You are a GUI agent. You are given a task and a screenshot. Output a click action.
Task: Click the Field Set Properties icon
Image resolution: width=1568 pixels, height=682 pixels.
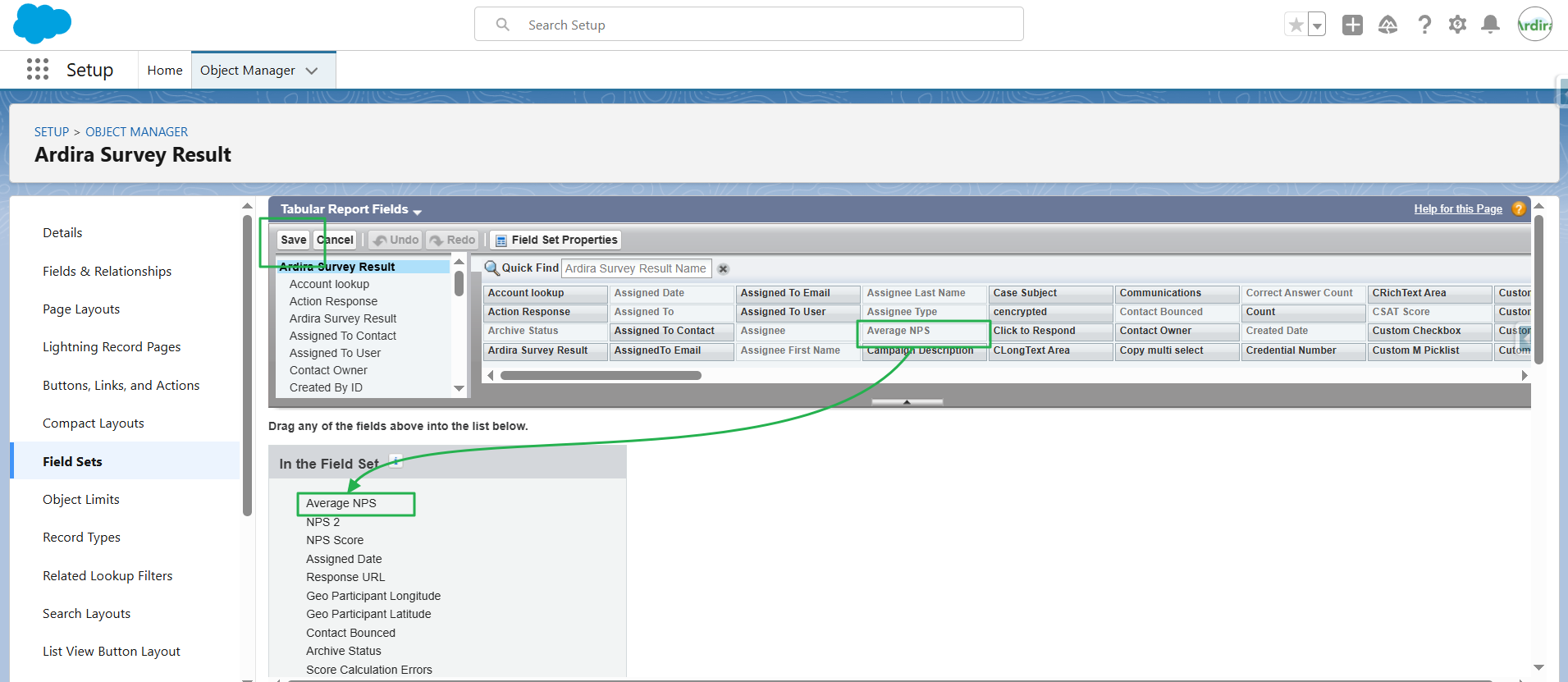501,240
